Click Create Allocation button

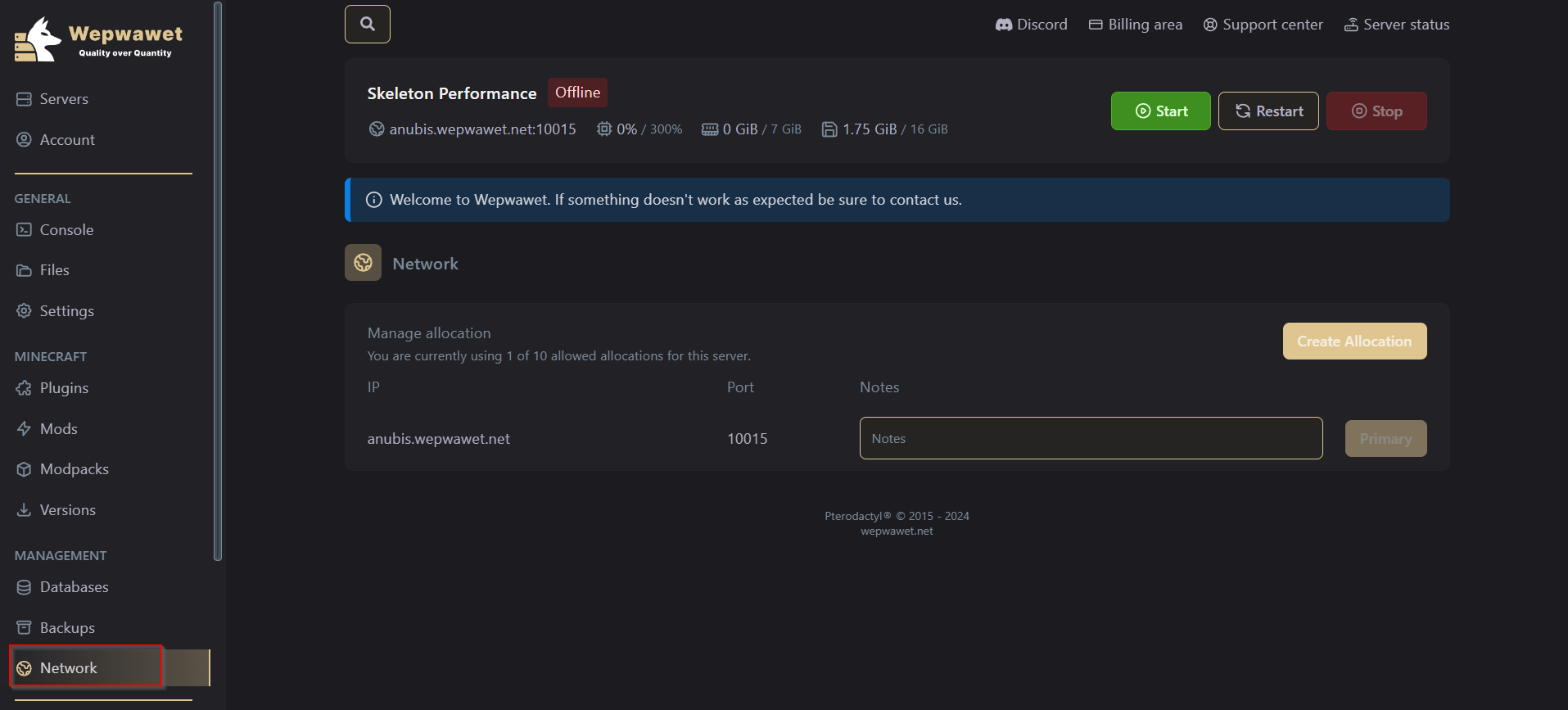[x=1354, y=341]
